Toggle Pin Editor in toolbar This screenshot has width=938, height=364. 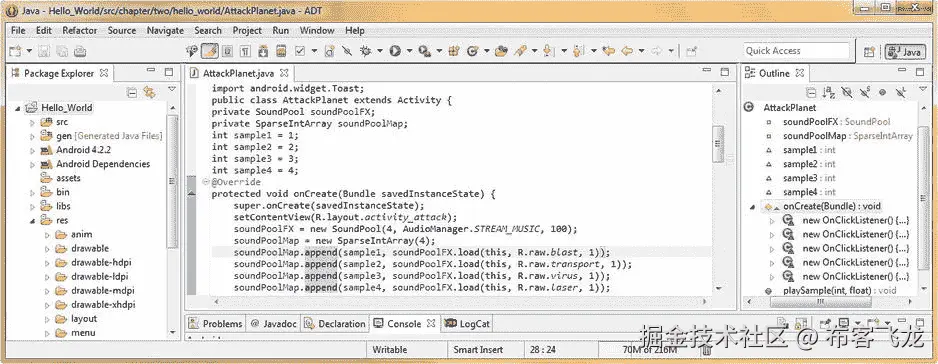coord(691,51)
